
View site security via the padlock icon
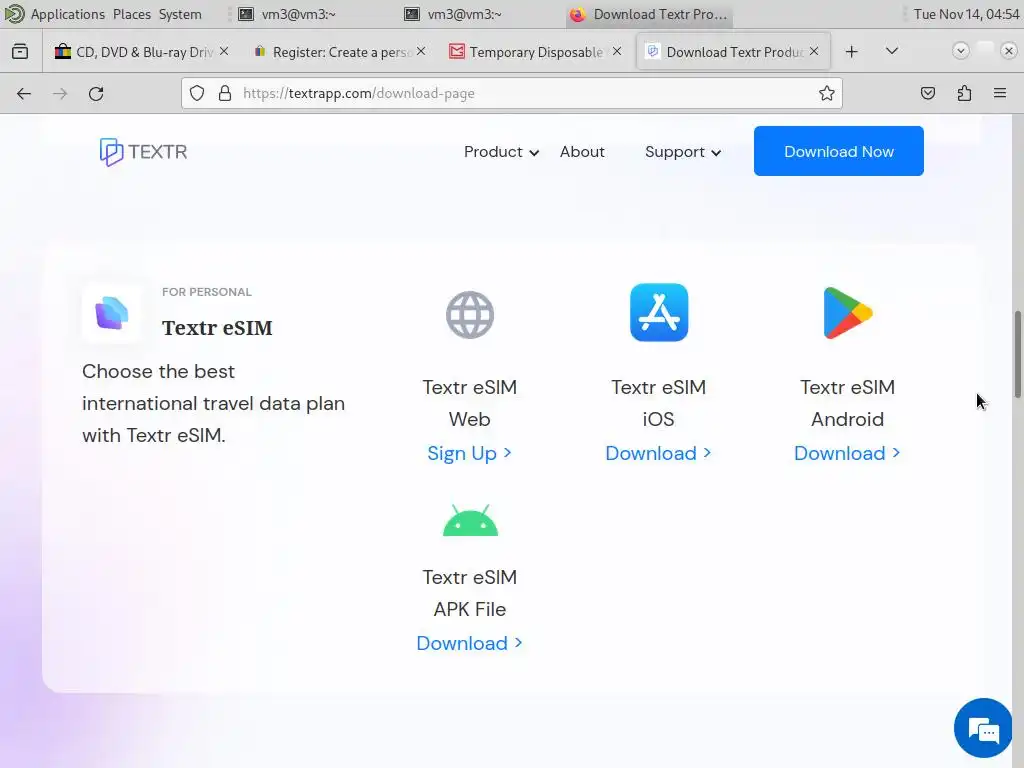pos(225,93)
